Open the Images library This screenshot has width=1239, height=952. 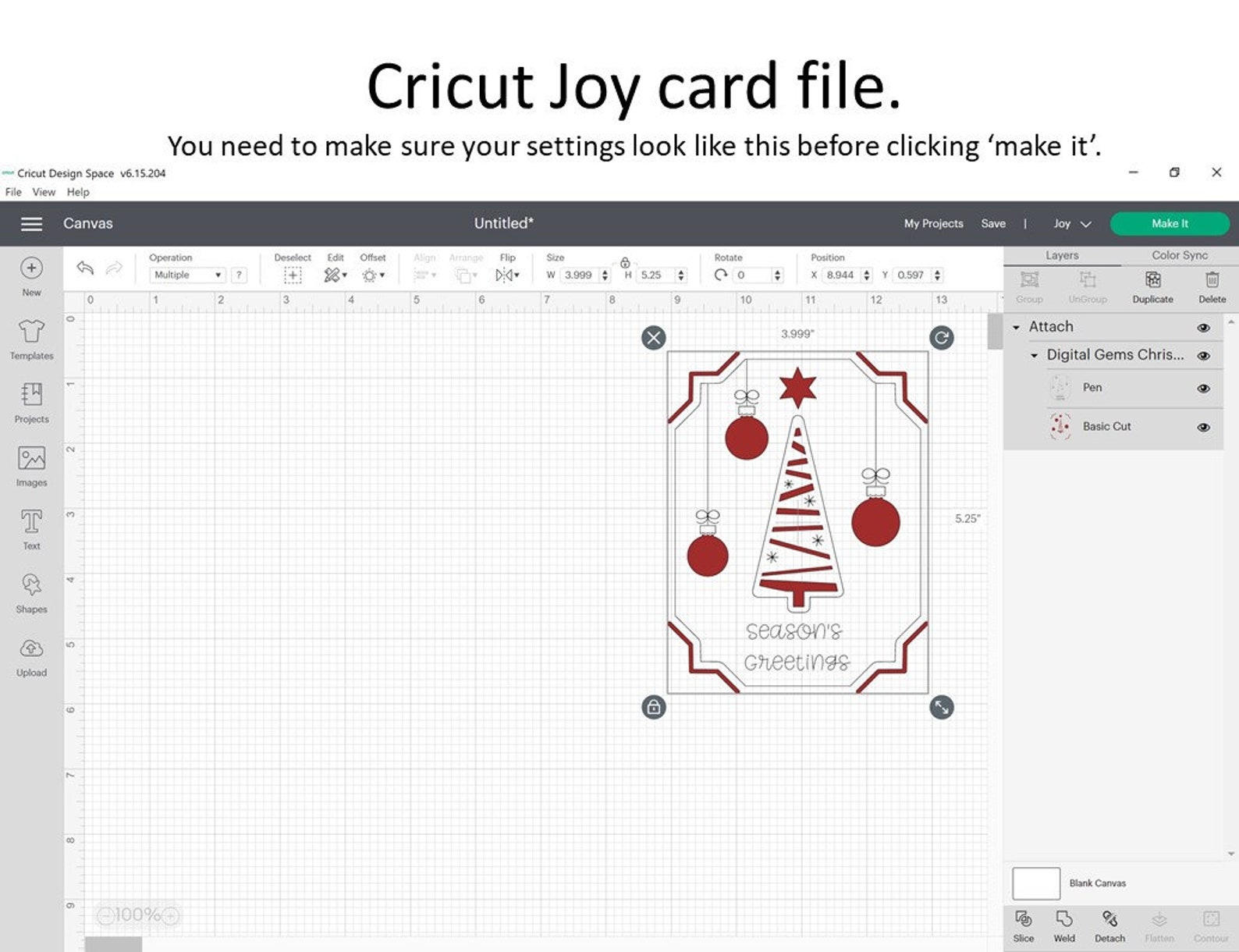pos(31,466)
